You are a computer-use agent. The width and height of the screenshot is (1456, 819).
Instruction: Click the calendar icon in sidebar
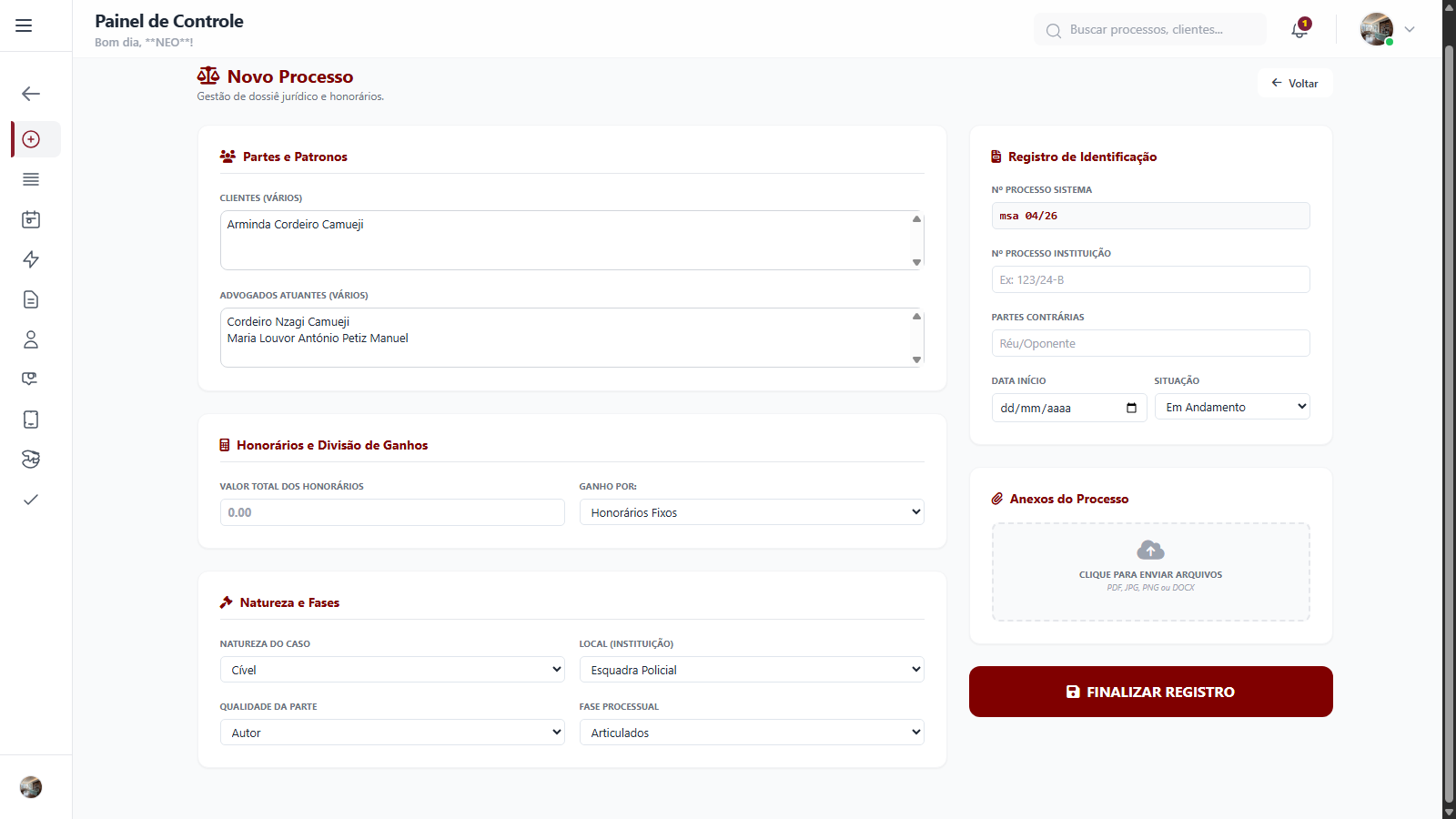click(31, 219)
